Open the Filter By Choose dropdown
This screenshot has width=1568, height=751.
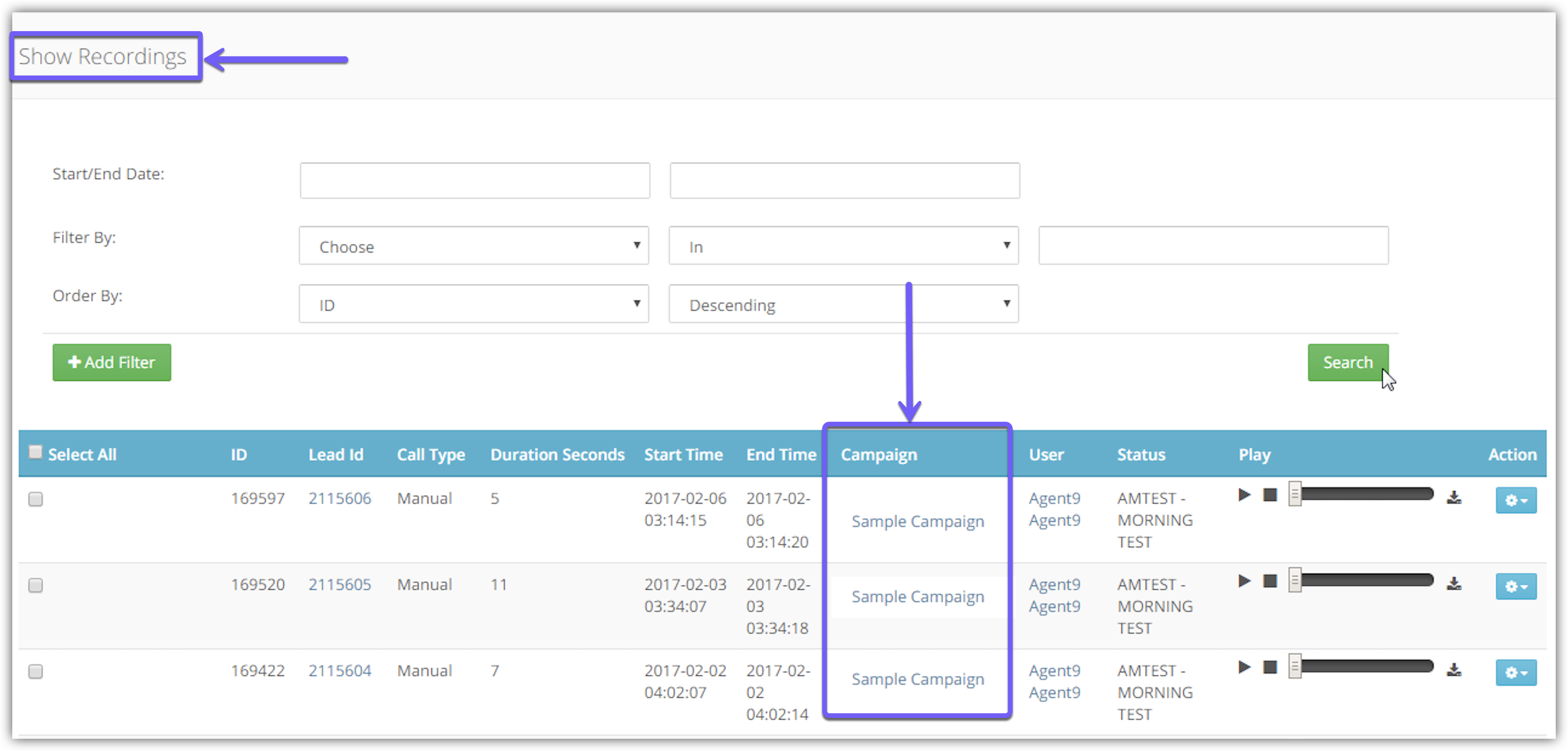pos(474,245)
